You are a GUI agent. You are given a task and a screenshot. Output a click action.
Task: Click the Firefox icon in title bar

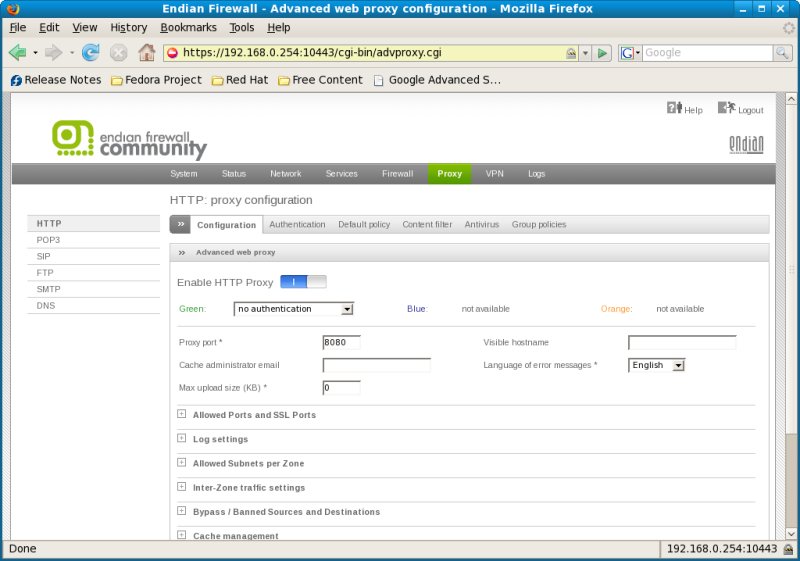click(13, 9)
